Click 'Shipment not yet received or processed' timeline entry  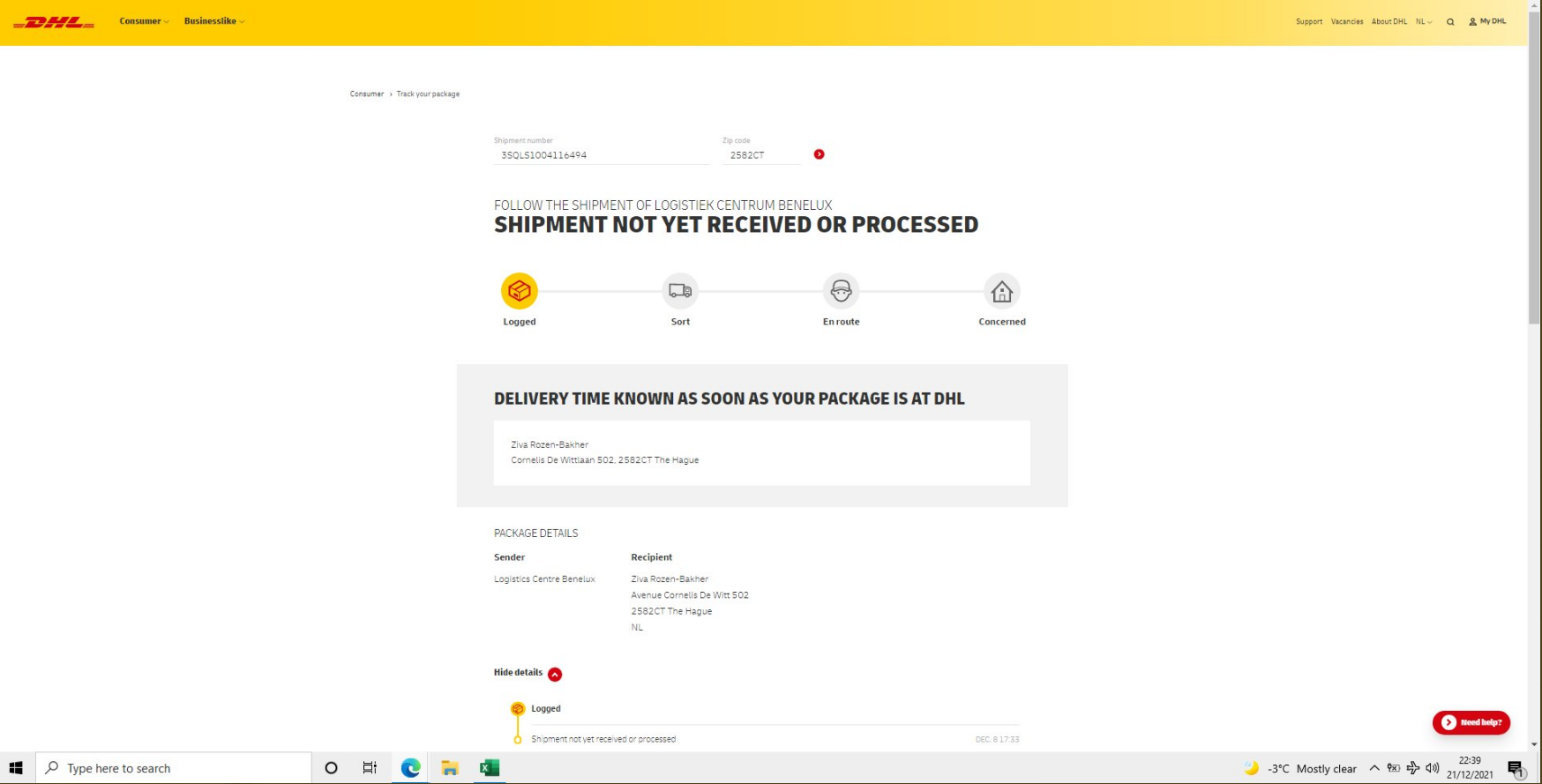(603, 739)
